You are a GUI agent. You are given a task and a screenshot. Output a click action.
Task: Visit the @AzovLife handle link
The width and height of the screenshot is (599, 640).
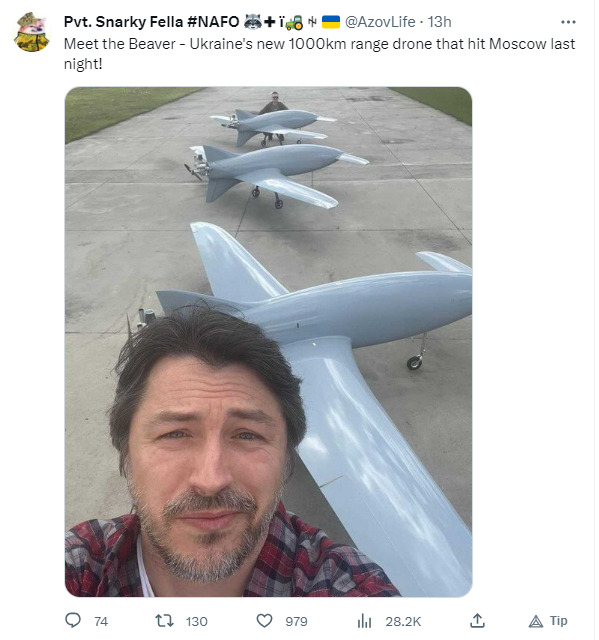tap(380, 22)
